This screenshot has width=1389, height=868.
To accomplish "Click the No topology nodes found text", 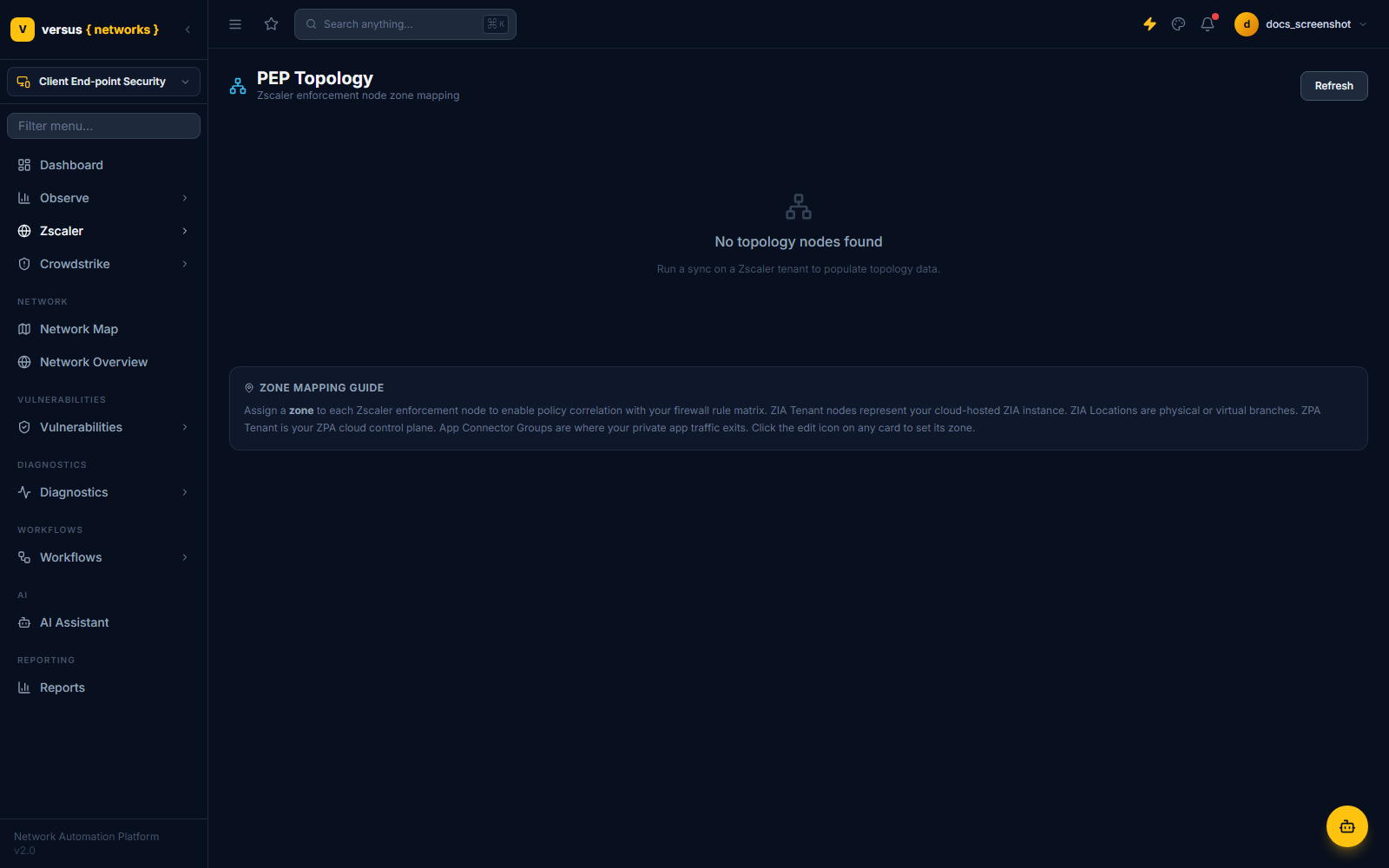I will [799, 242].
